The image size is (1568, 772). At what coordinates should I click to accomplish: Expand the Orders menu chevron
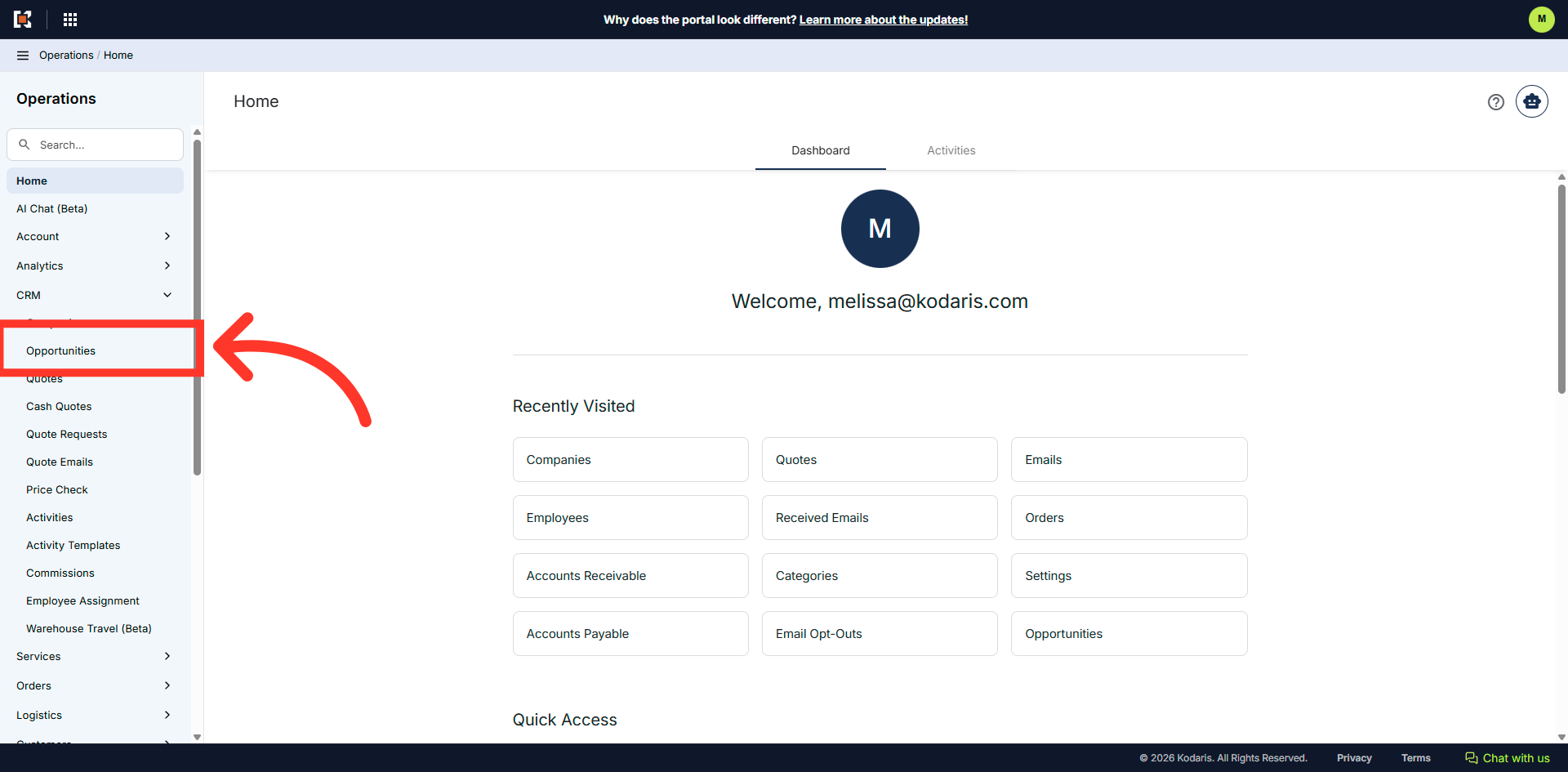click(x=167, y=685)
